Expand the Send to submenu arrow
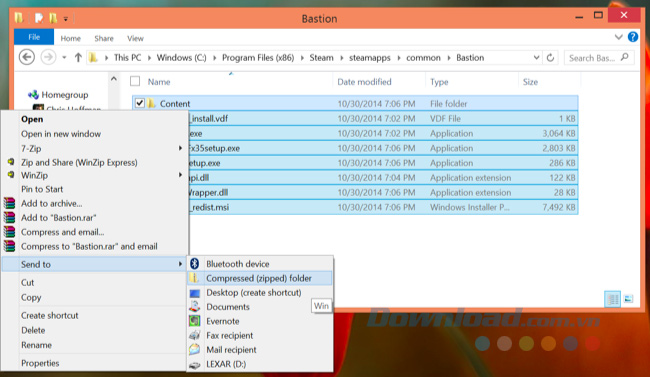650x377 pixels. 180,264
